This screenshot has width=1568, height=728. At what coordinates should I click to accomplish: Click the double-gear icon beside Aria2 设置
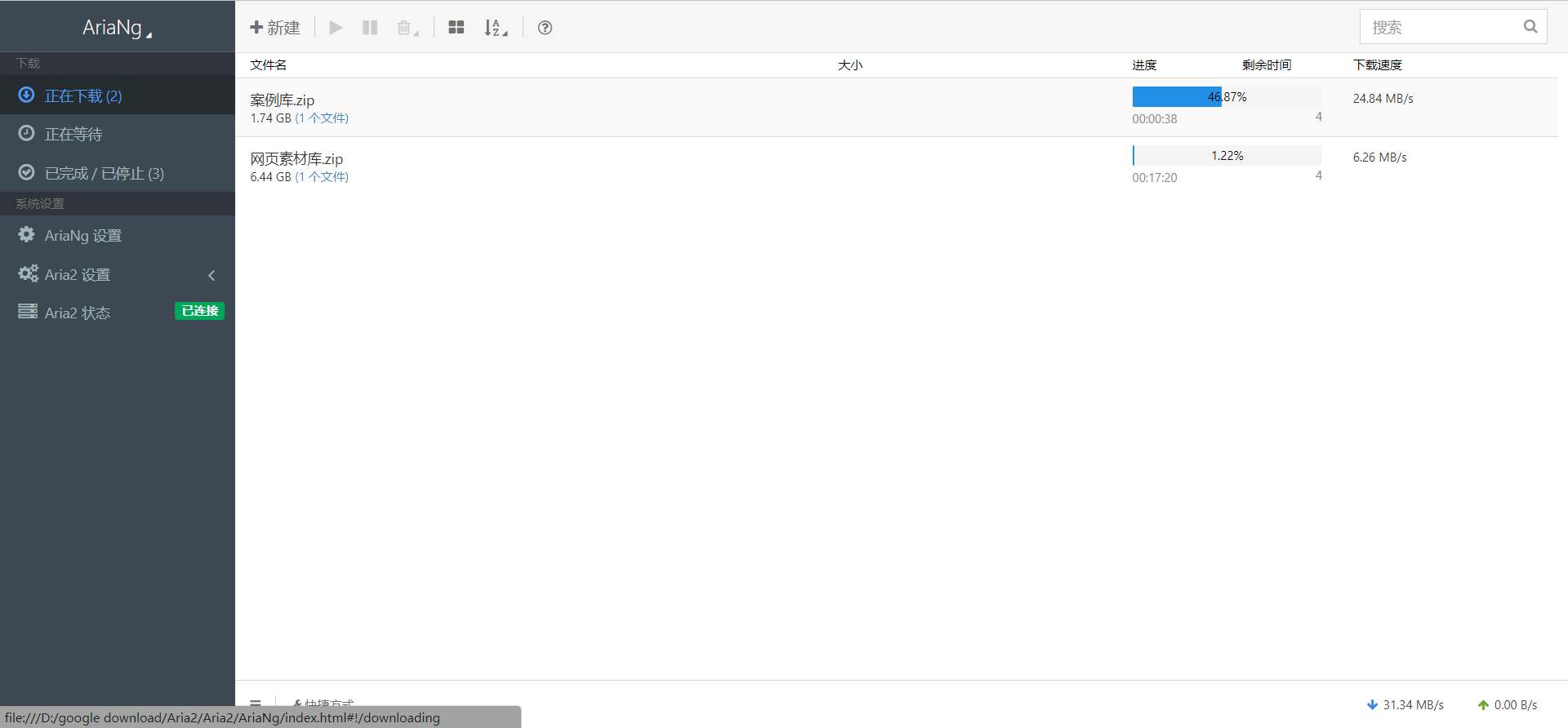[29, 273]
